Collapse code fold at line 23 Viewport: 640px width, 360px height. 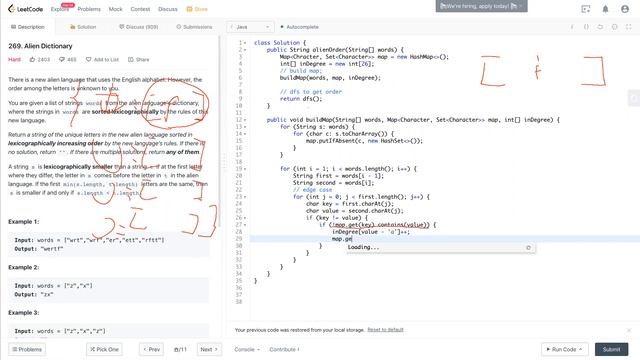click(x=245, y=197)
